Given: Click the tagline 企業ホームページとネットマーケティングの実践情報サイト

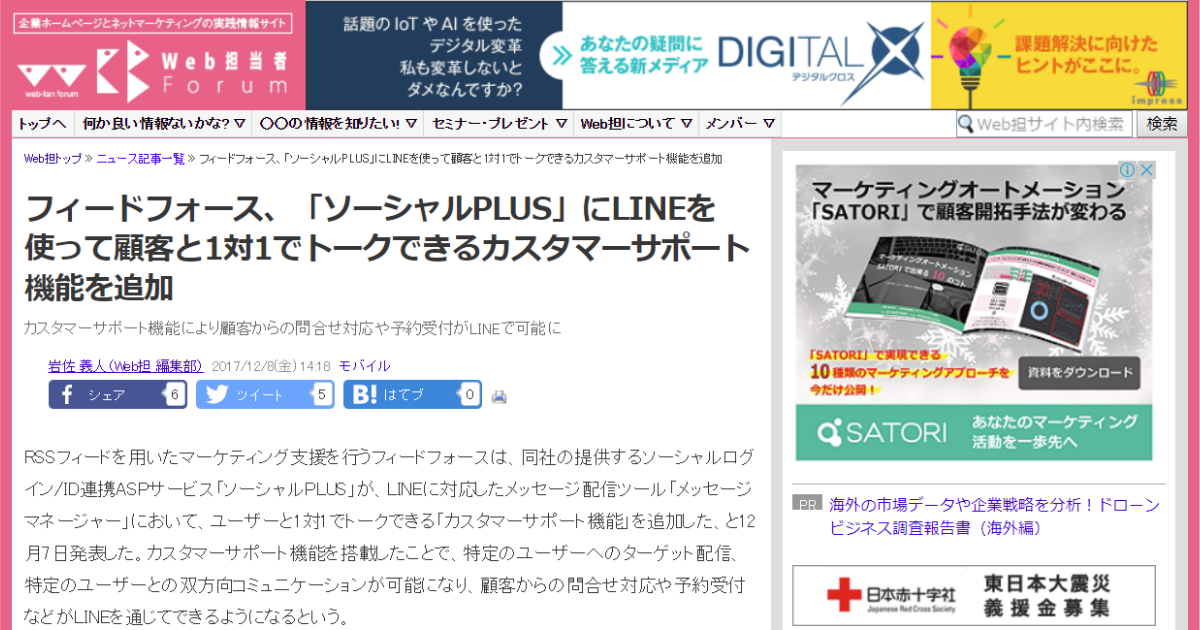Looking at the screenshot, I should tap(152, 23).
